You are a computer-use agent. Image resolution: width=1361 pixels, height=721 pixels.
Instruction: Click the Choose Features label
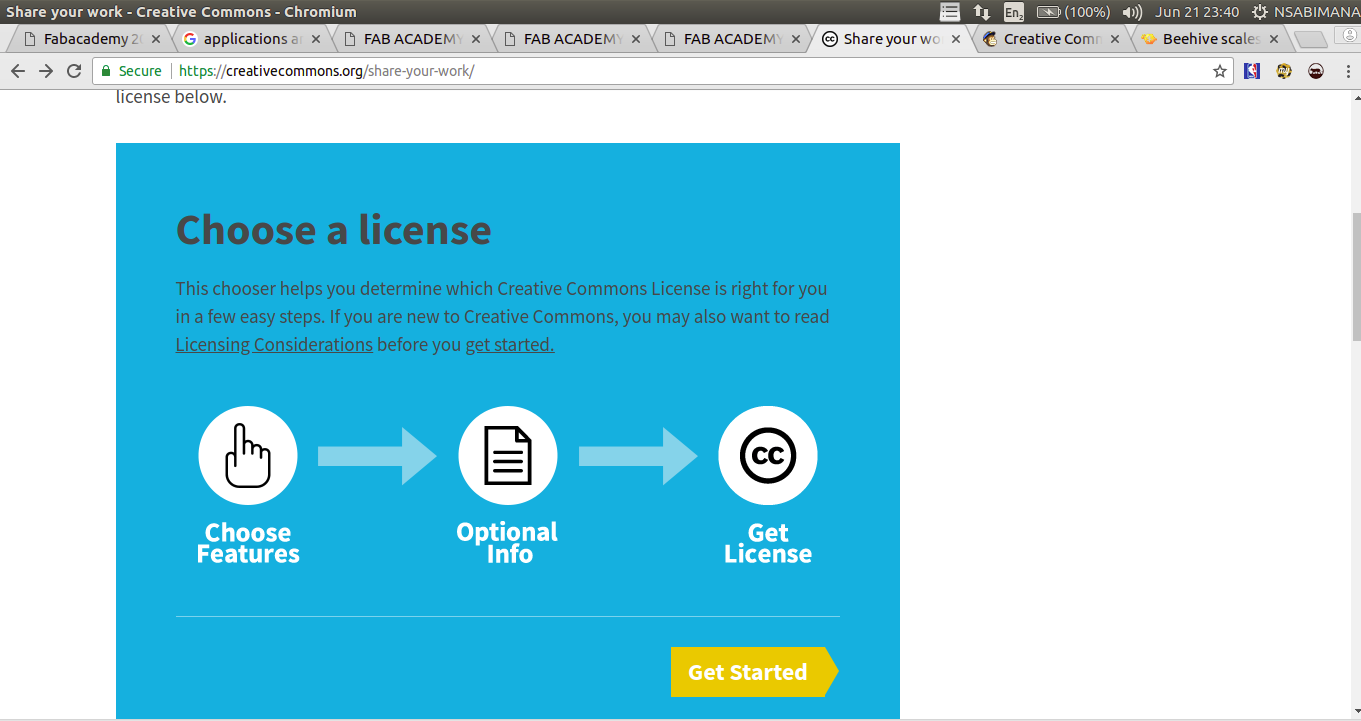coord(248,543)
